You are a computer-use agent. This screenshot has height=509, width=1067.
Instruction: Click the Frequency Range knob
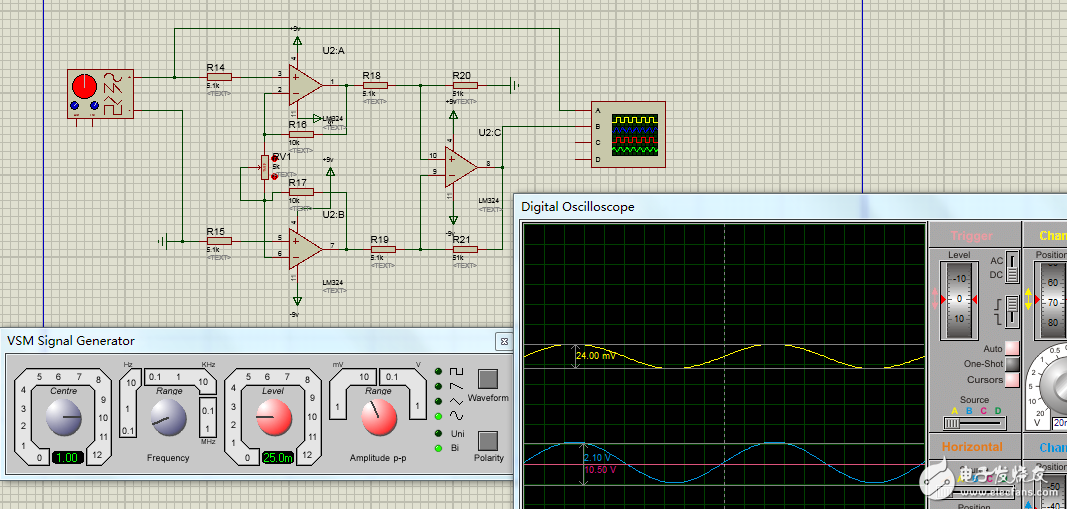point(168,416)
